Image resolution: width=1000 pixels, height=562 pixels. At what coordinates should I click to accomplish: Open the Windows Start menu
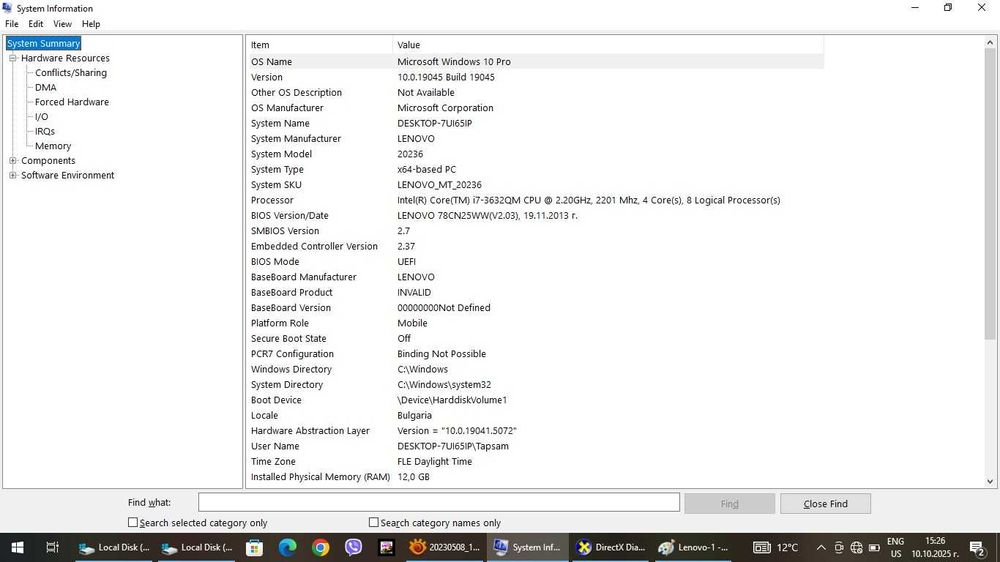(17, 547)
